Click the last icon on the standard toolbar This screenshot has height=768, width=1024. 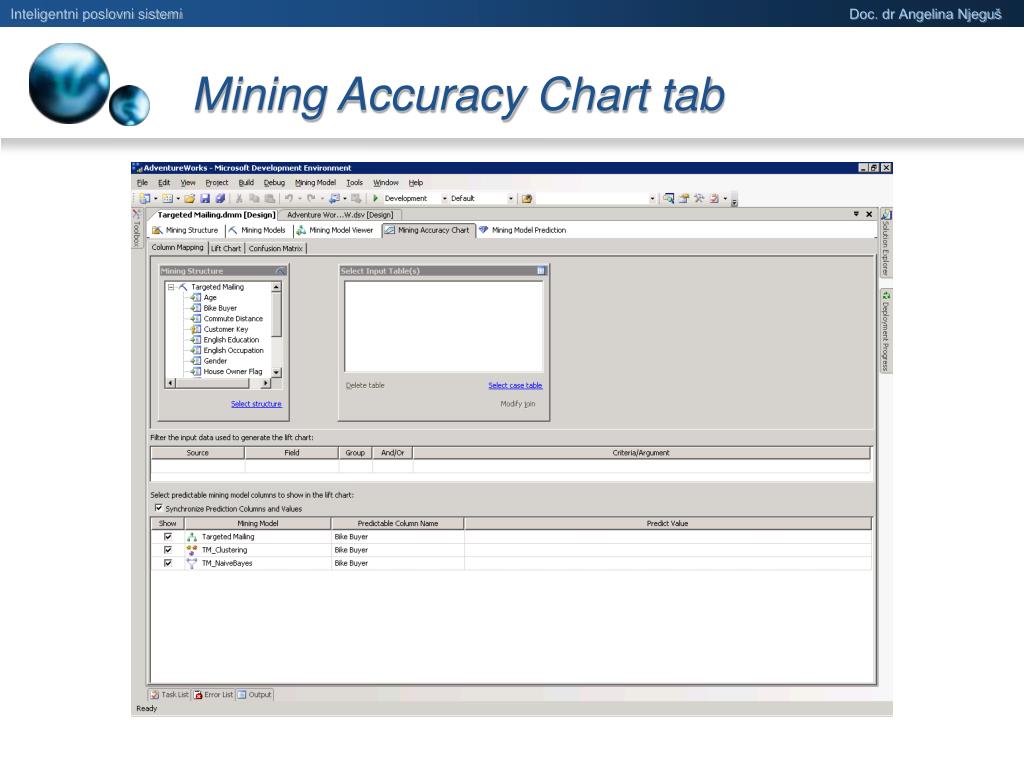(714, 199)
